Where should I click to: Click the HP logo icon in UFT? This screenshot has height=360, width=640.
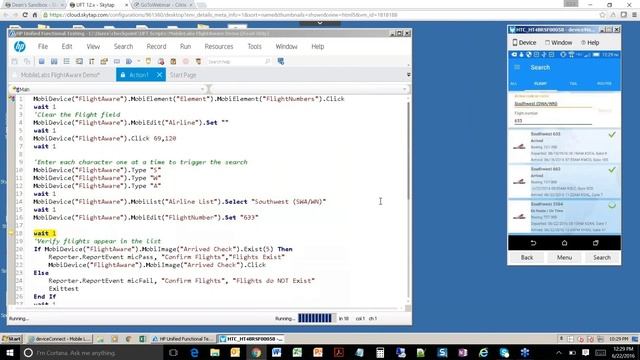coord(20,47)
